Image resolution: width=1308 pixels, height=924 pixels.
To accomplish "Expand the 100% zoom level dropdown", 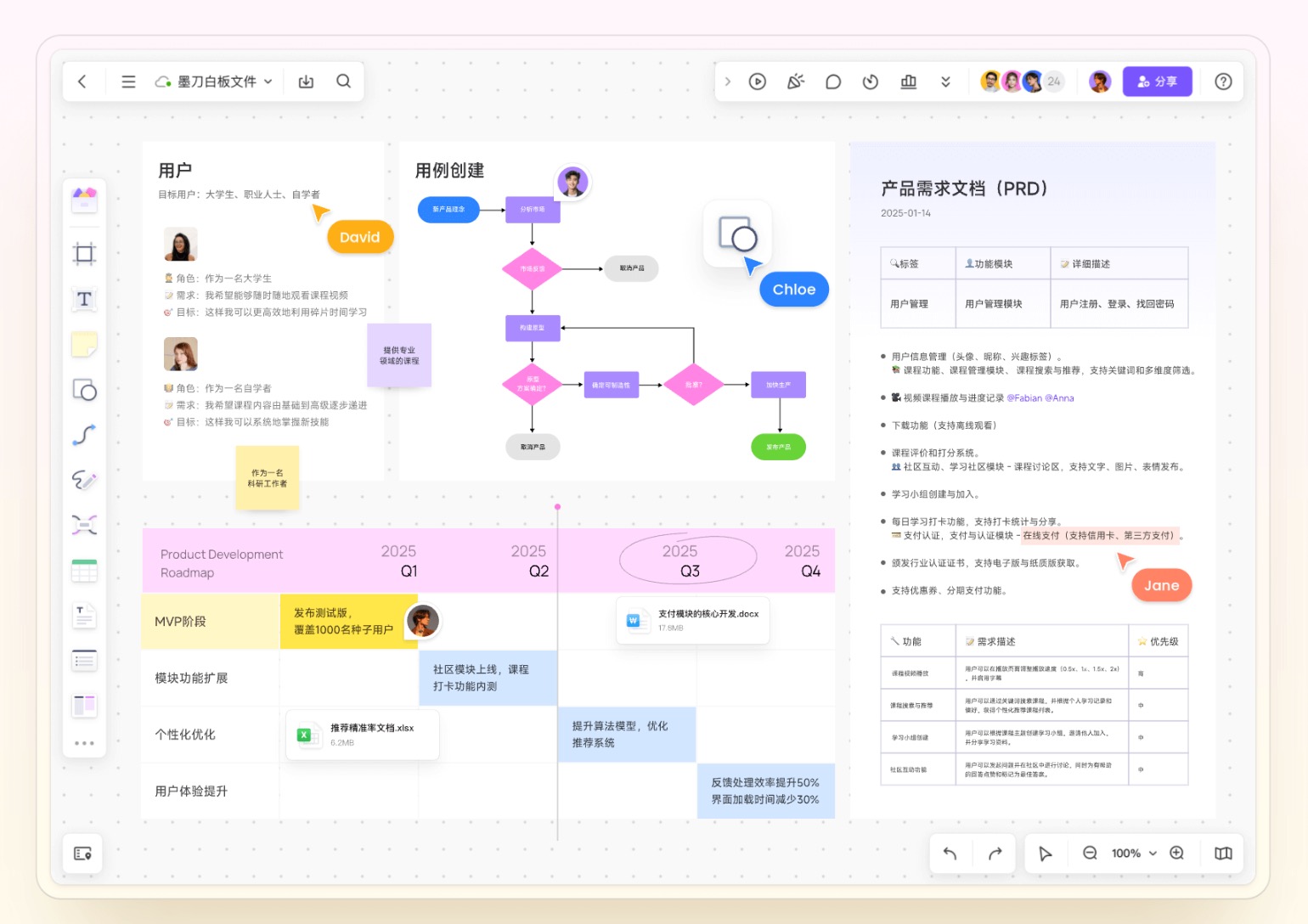I will (x=1133, y=854).
